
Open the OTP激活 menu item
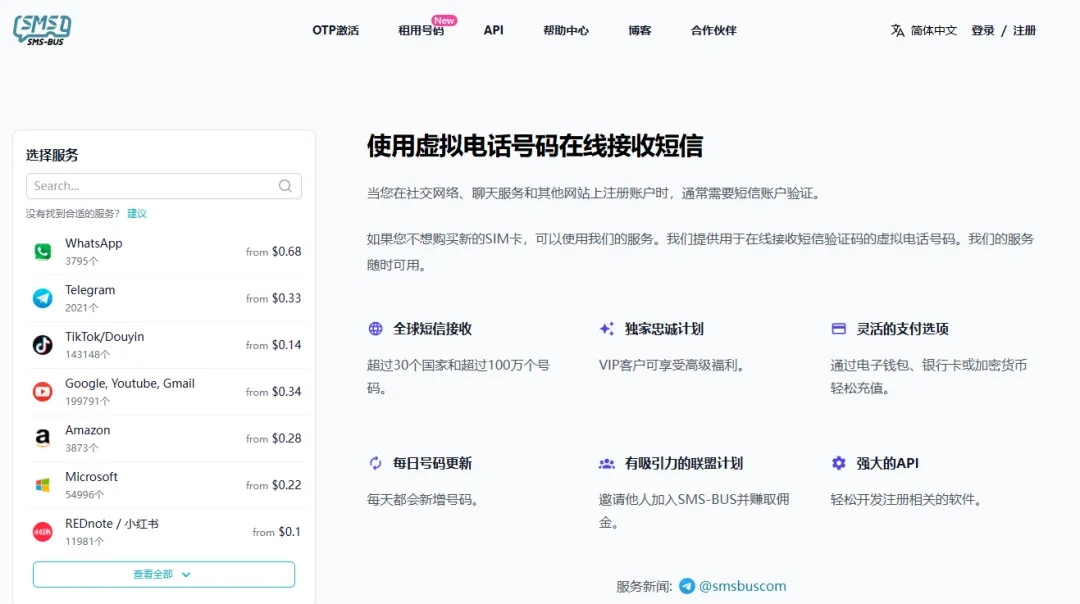click(x=335, y=31)
